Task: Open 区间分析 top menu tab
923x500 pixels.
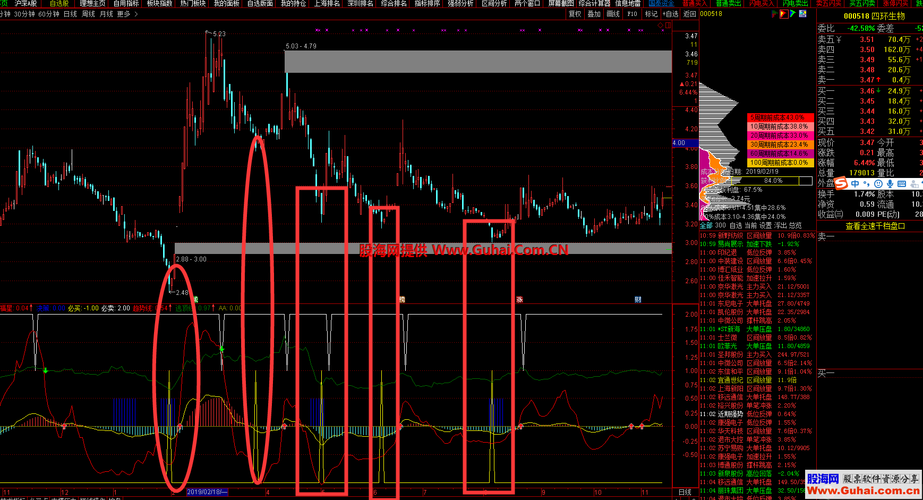Action: click(494, 4)
